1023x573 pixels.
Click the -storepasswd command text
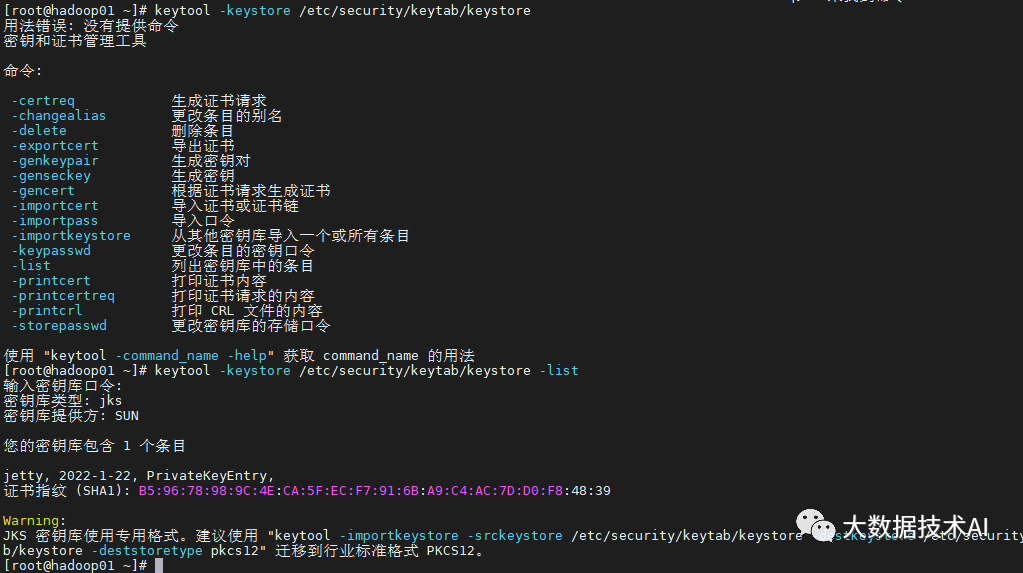point(59,326)
